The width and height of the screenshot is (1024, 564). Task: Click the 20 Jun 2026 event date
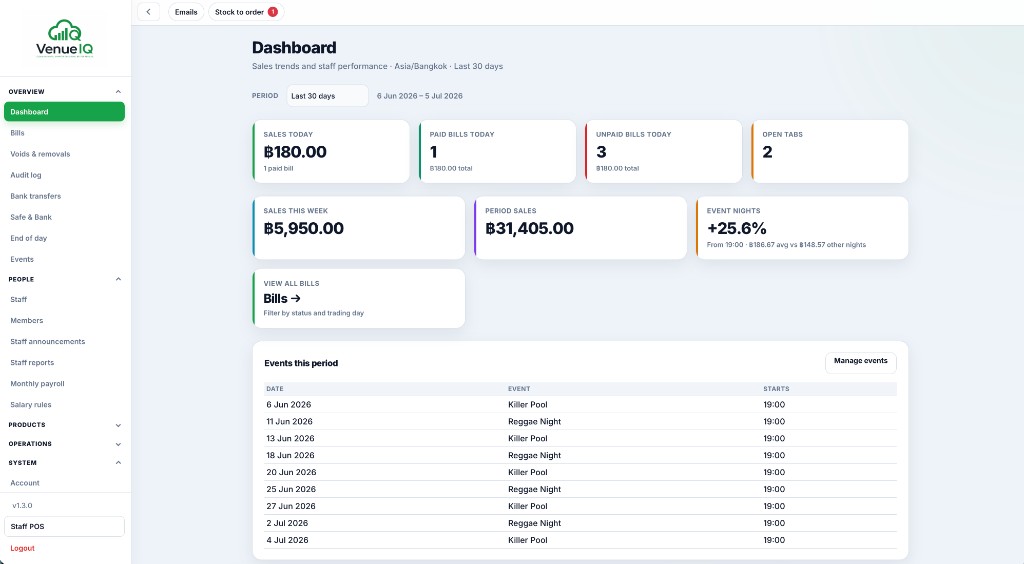[x=291, y=473]
